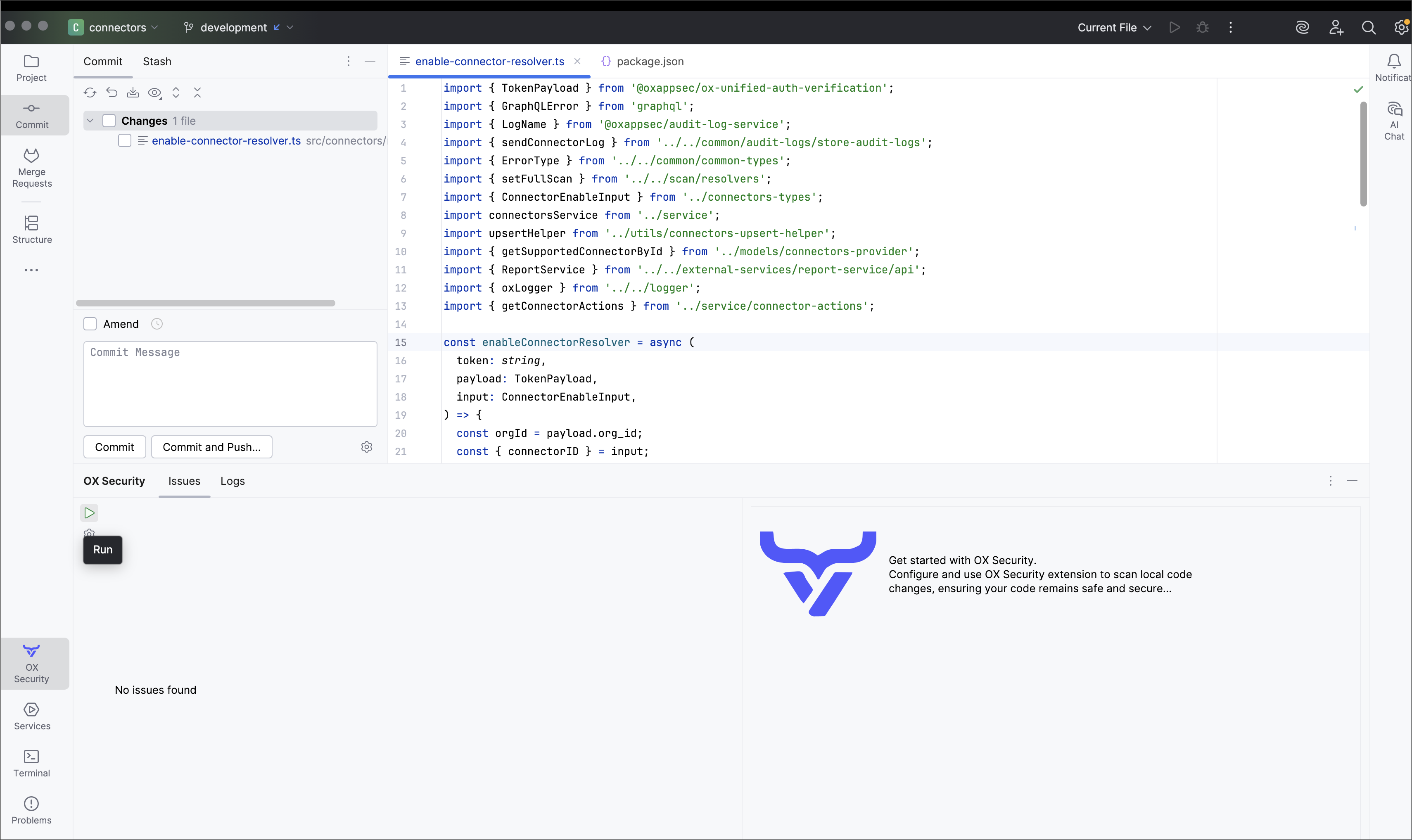This screenshot has height=840, width=1412.
Task: Click the Shelve changes download icon
Action: (x=133, y=92)
